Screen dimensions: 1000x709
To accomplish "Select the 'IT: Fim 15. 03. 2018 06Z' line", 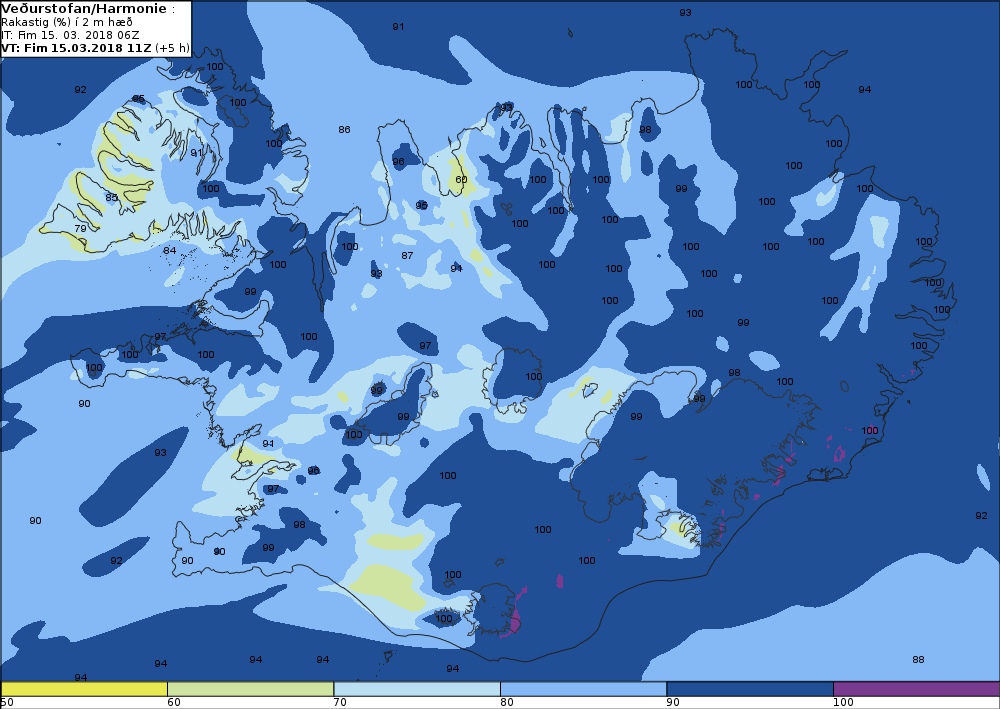I will pyautogui.click(x=70, y=35).
